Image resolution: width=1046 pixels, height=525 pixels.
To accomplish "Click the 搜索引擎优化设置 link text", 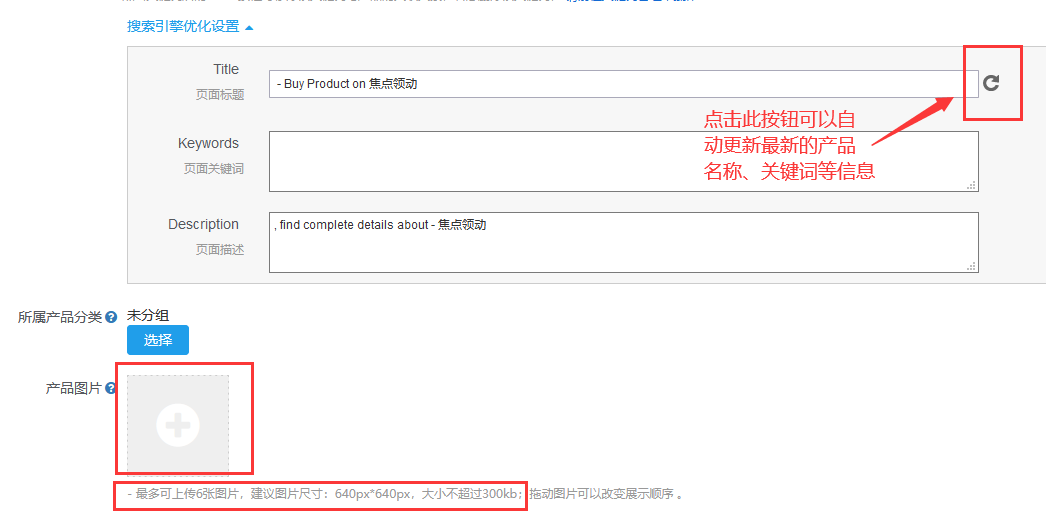I will (x=183, y=27).
